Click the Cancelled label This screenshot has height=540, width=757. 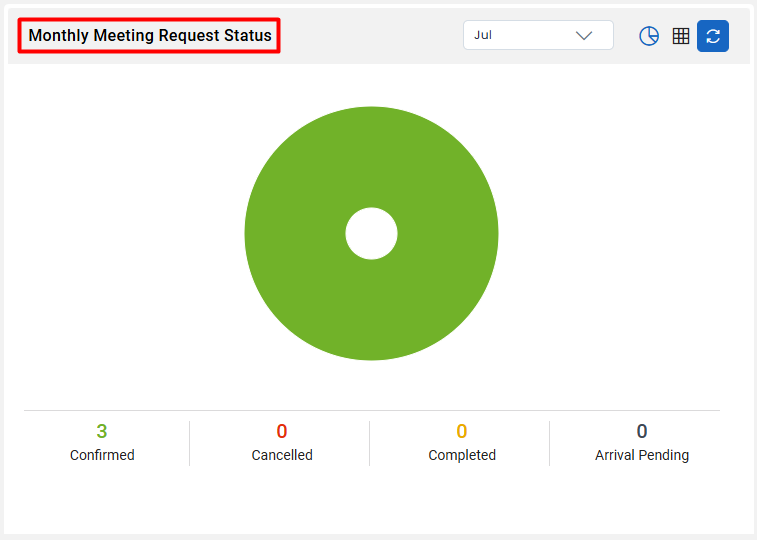click(x=282, y=455)
